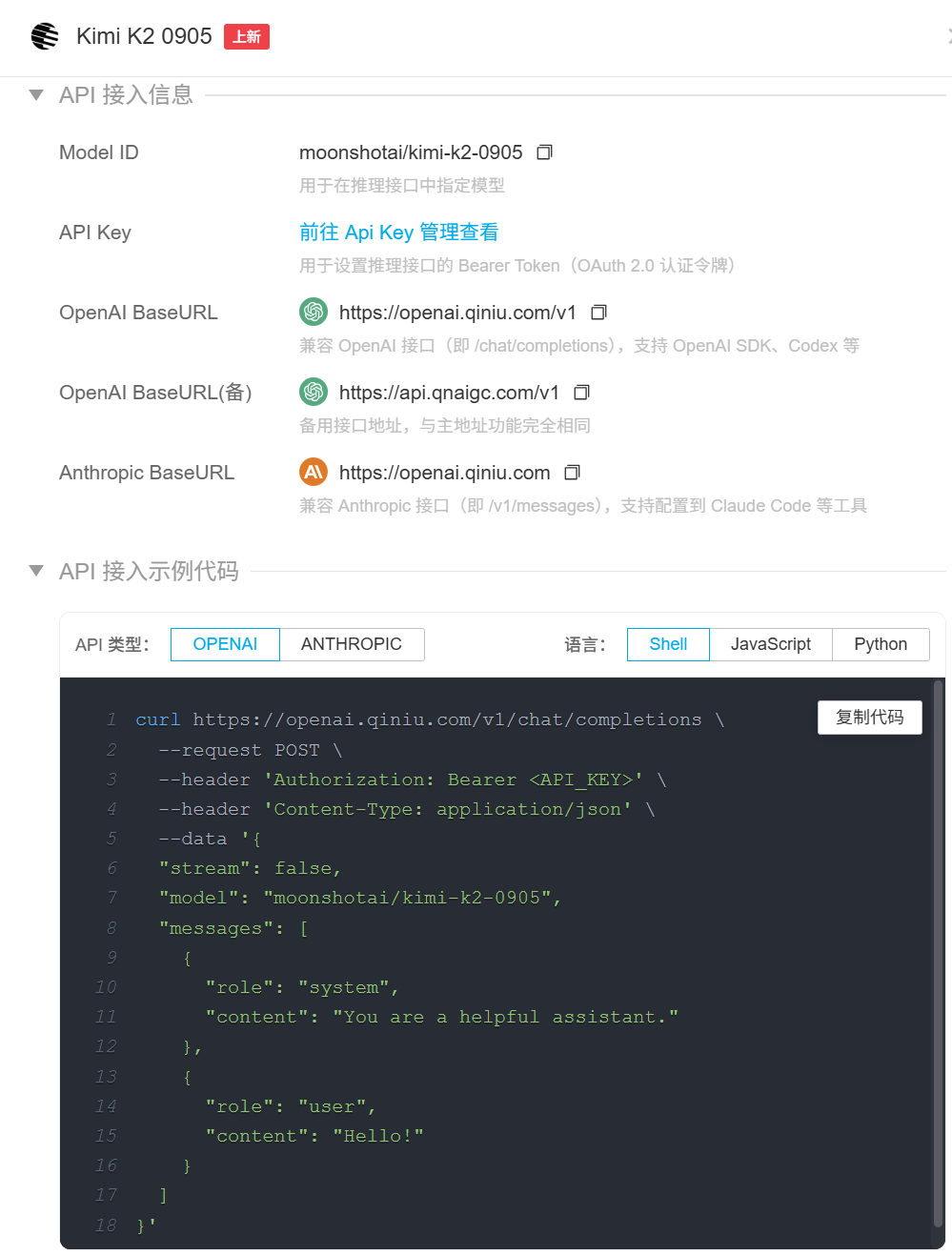This screenshot has height=1255, width=952.
Task: Switch the code language to JavaScript
Action: pyautogui.click(x=770, y=644)
